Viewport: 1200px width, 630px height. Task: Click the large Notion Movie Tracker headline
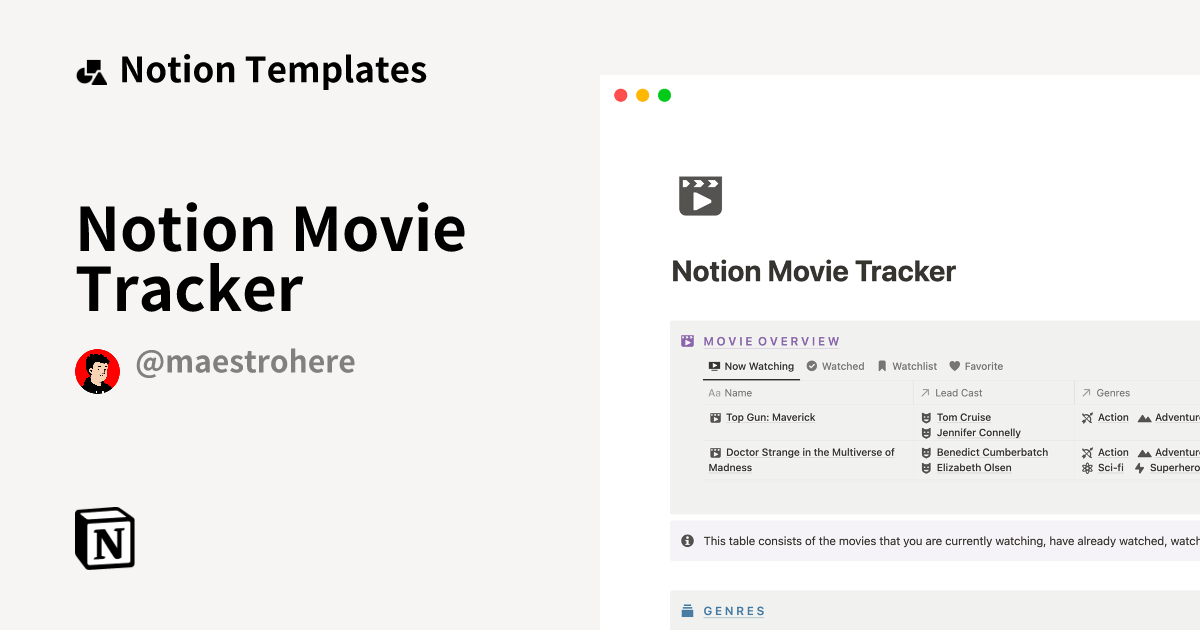pyautogui.click(x=271, y=258)
